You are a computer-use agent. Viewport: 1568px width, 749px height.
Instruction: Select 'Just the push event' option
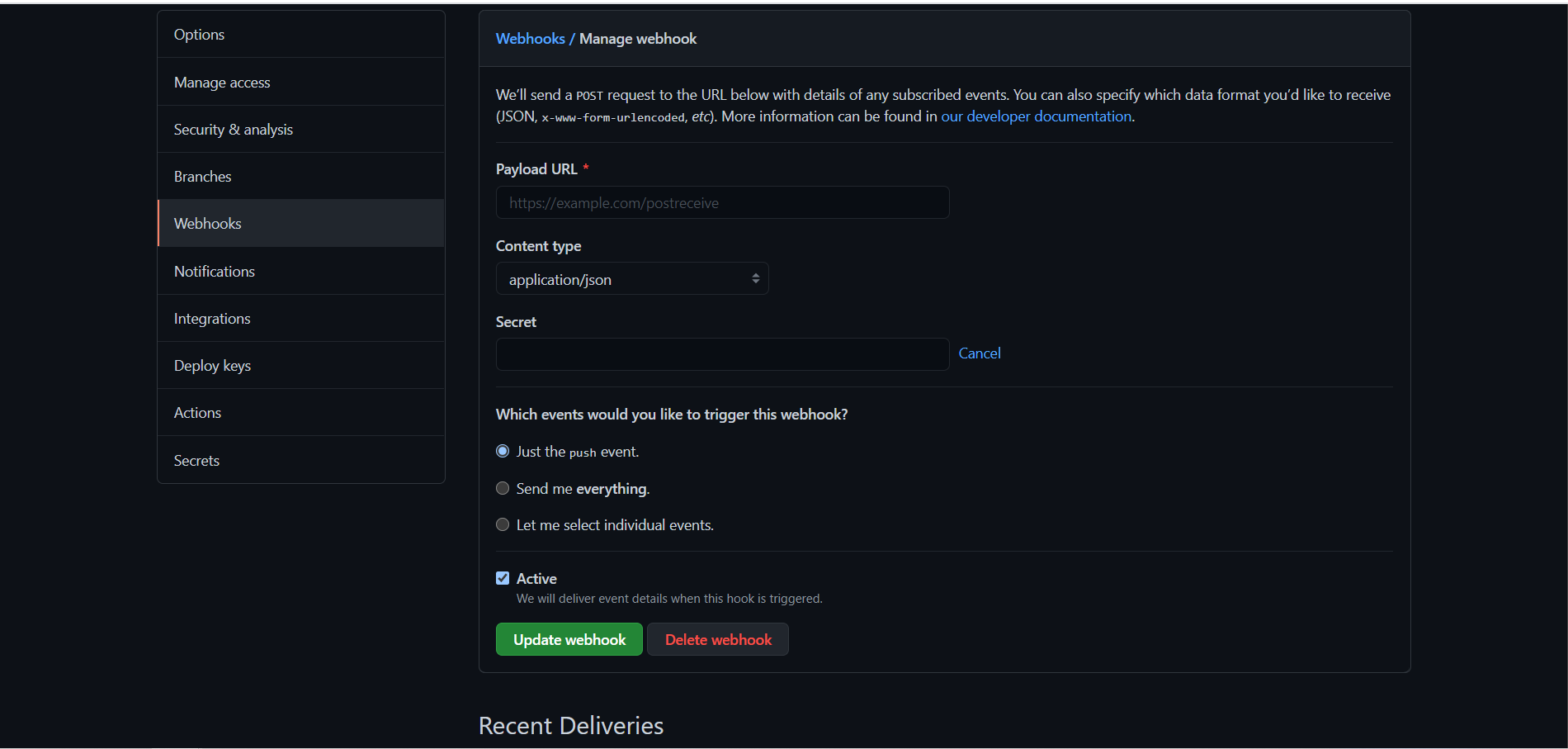(x=503, y=451)
